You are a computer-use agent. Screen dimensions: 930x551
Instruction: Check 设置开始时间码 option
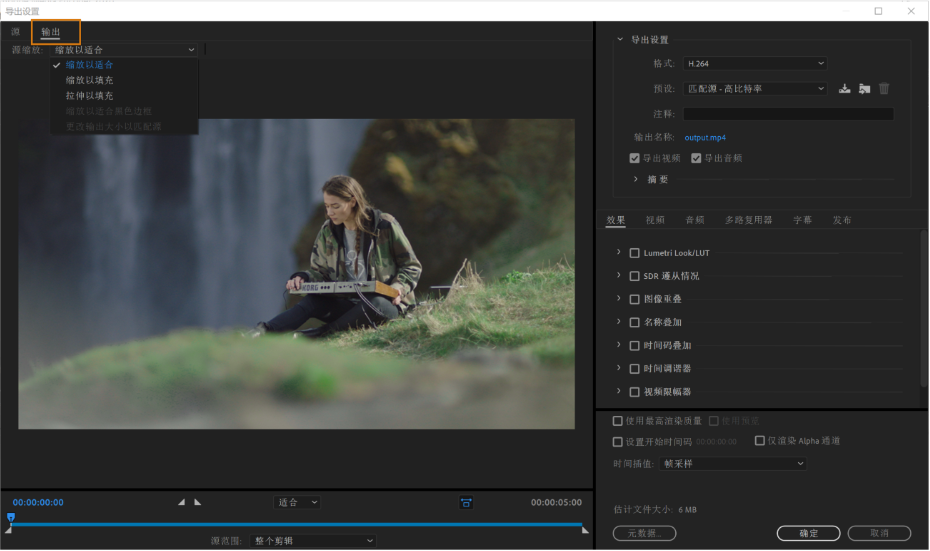coord(617,442)
